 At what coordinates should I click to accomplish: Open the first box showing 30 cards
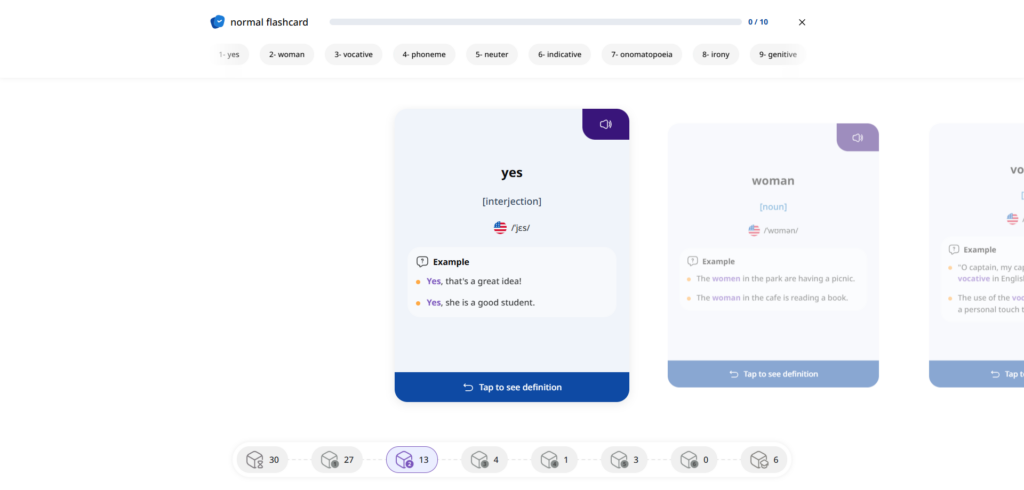coord(262,460)
